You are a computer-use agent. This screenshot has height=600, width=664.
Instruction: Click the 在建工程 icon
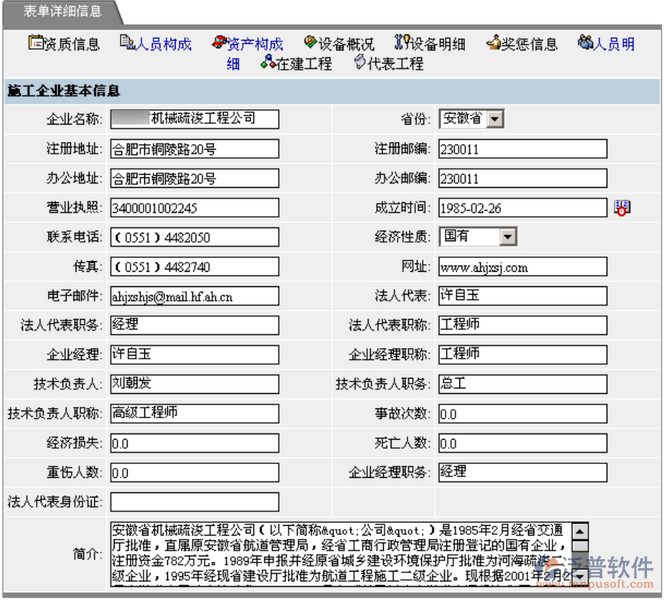tap(267, 63)
